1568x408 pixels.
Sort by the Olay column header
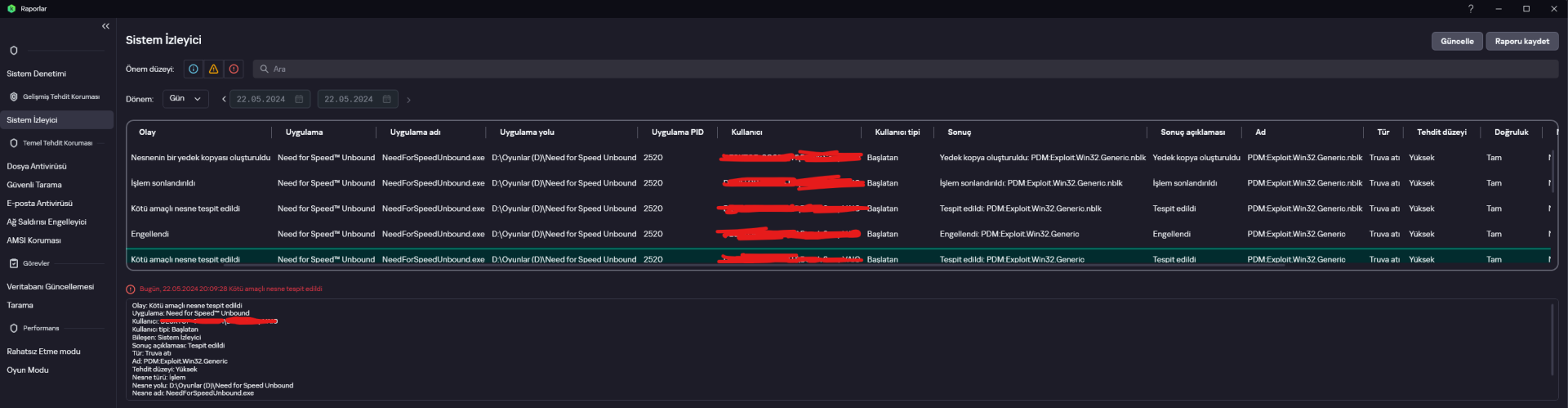[x=147, y=132]
